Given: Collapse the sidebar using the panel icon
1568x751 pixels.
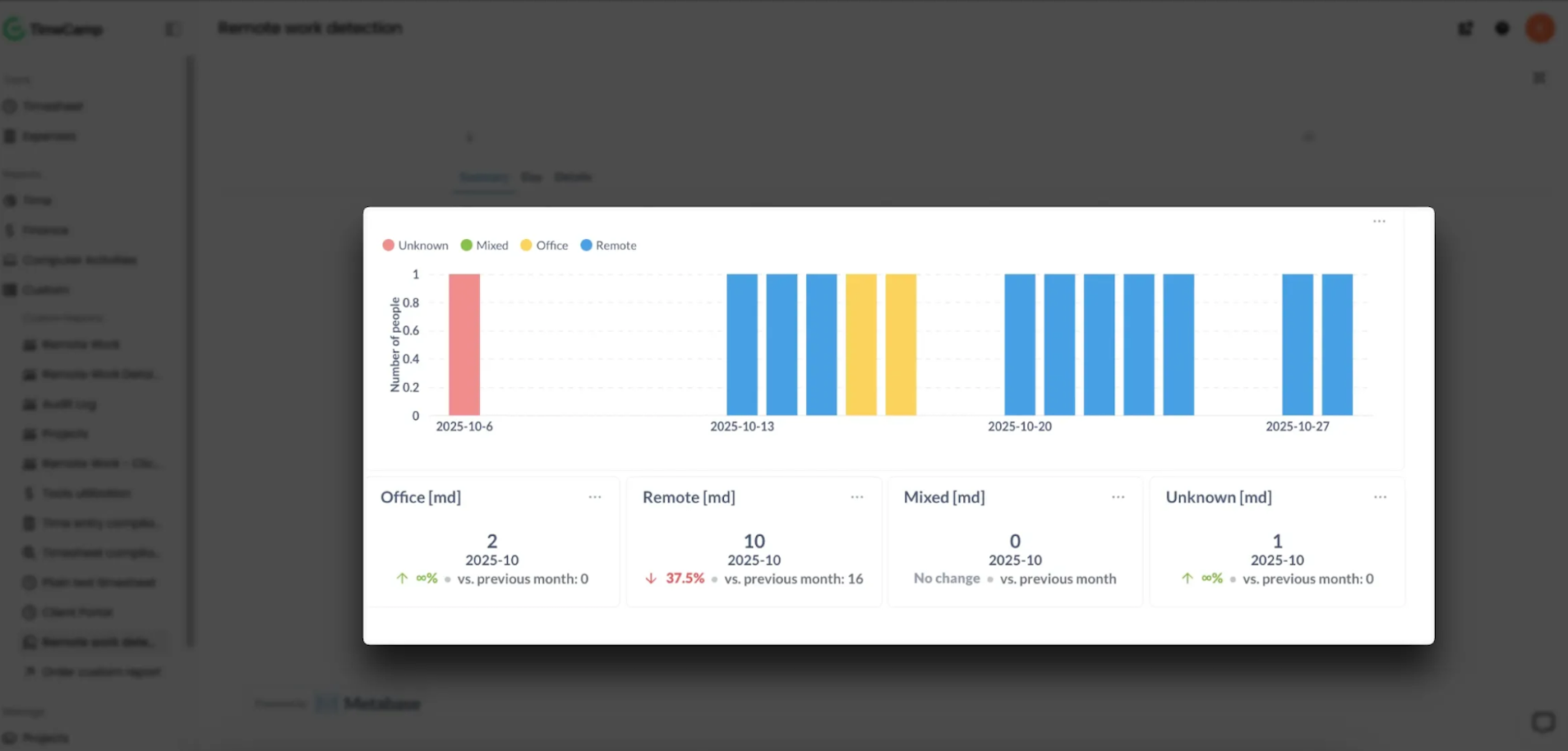Looking at the screenshot, I should (x=173, y=29).
